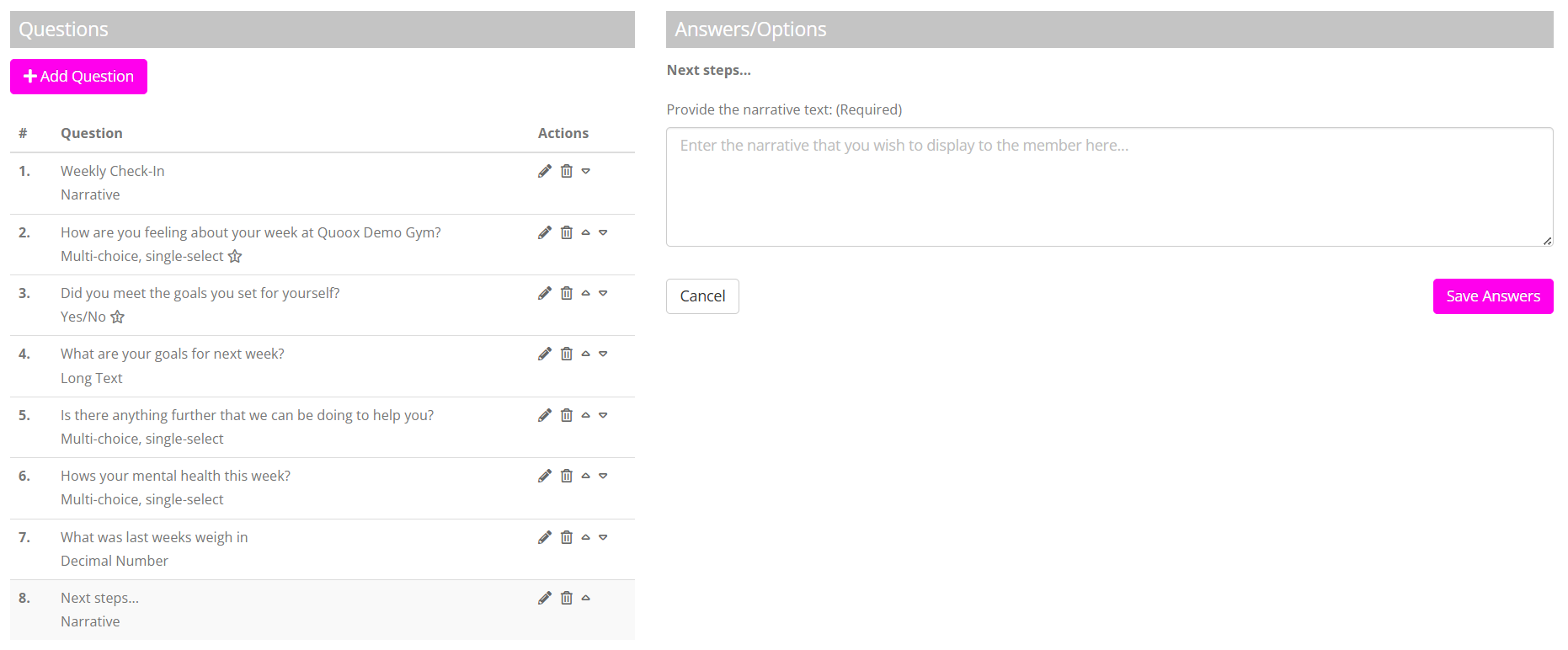Edit the Weekly Check-In question
The width and height of the screenshot is (1568, 650).
coord(545,171)
